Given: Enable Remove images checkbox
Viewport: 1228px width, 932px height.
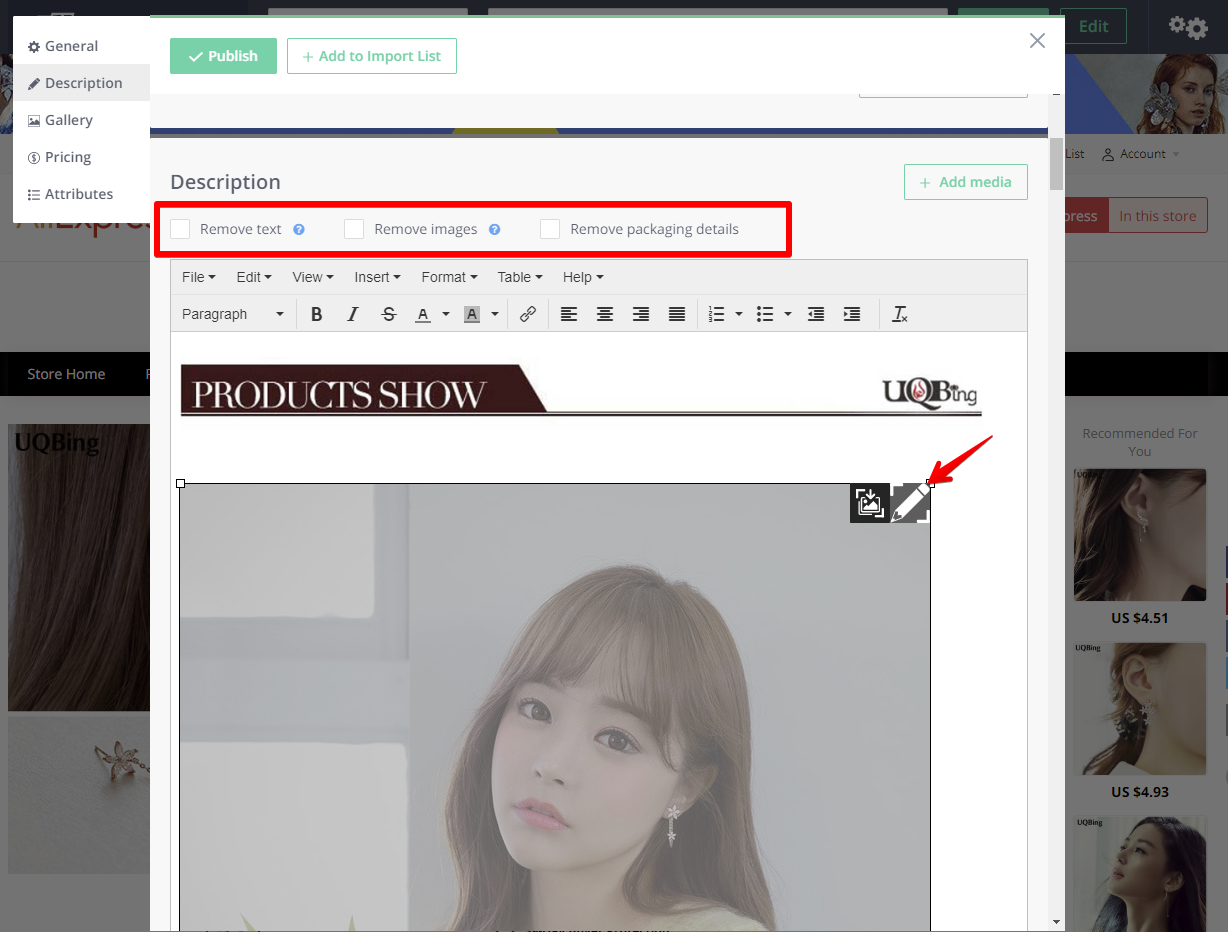Looking at the screenshot, I should 354,229.
